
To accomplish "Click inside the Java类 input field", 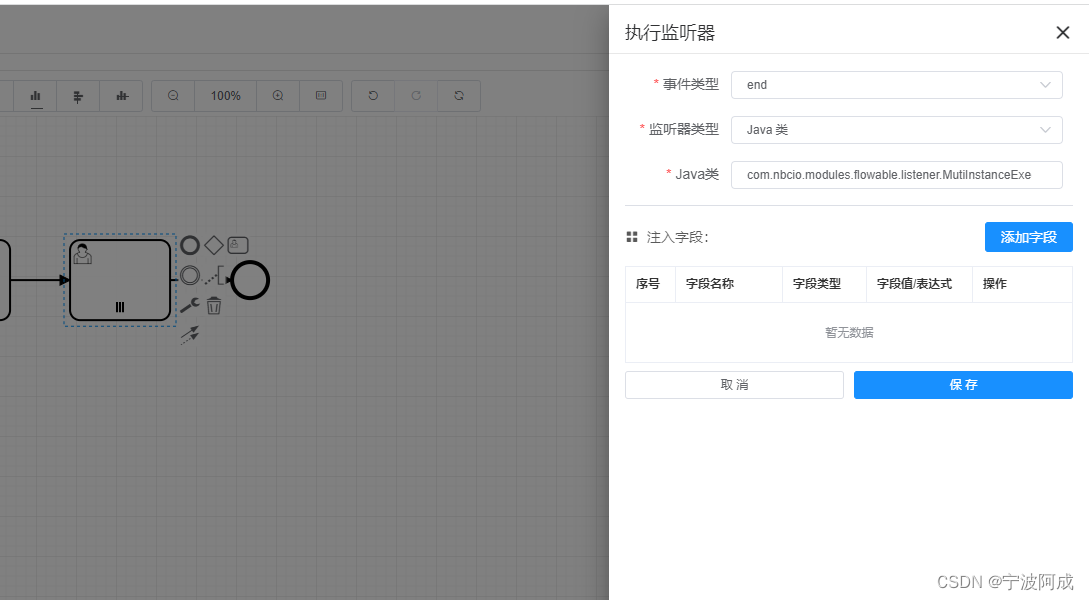I will tap(896, 174).
